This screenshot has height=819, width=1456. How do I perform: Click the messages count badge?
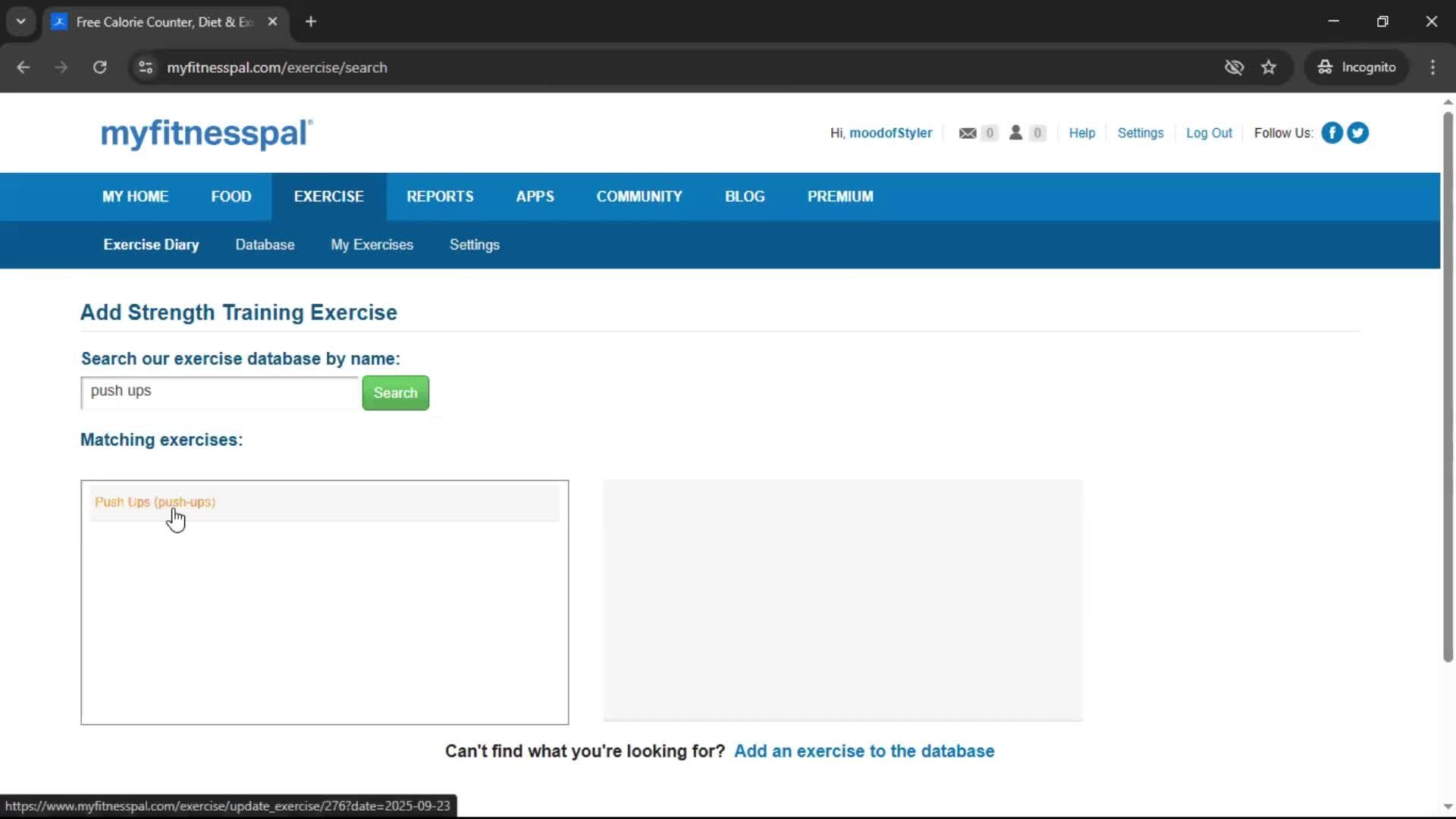[989, 133]
